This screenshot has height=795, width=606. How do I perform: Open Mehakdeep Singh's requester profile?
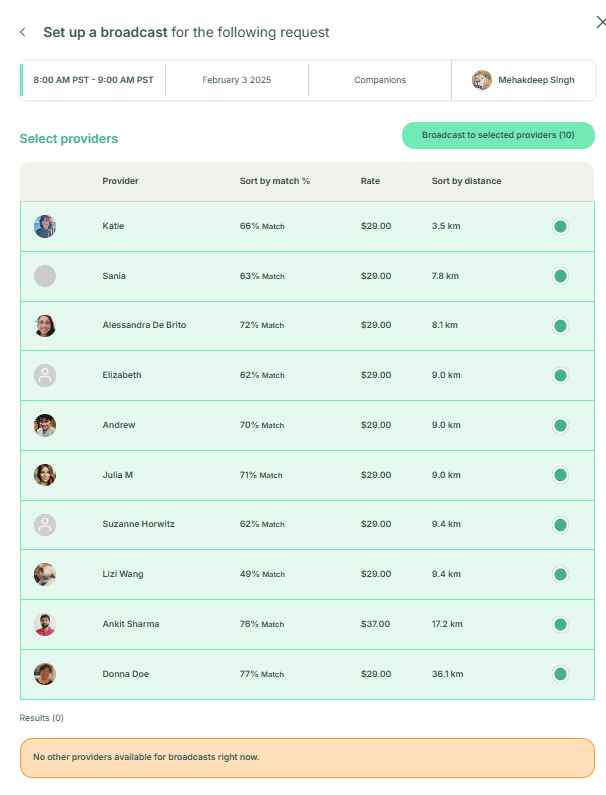point(524,80)
